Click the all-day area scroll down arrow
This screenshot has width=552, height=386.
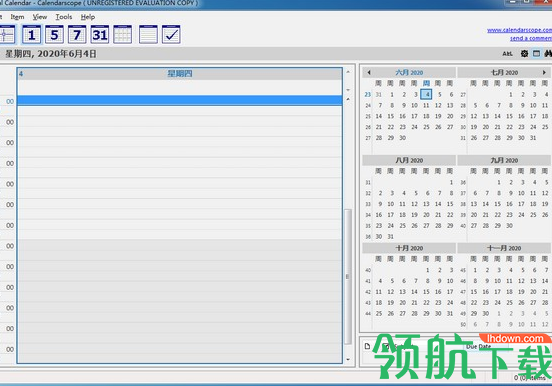point(348,90)
